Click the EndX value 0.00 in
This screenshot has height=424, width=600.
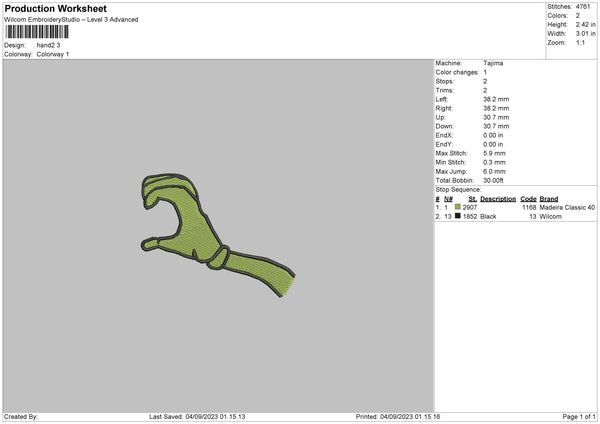pyautogui.click(x=493, y=135)
